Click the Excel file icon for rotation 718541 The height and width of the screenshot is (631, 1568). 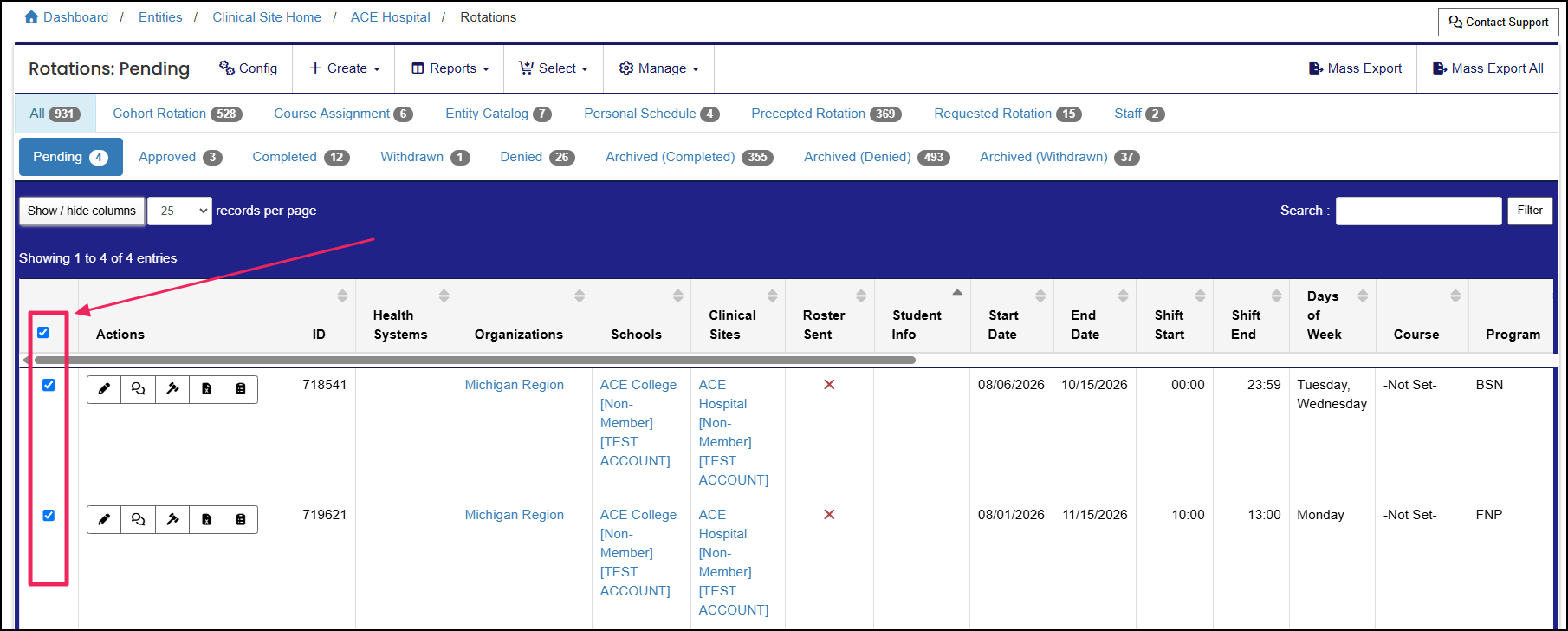pyautogui.click(x=206, y=389)
